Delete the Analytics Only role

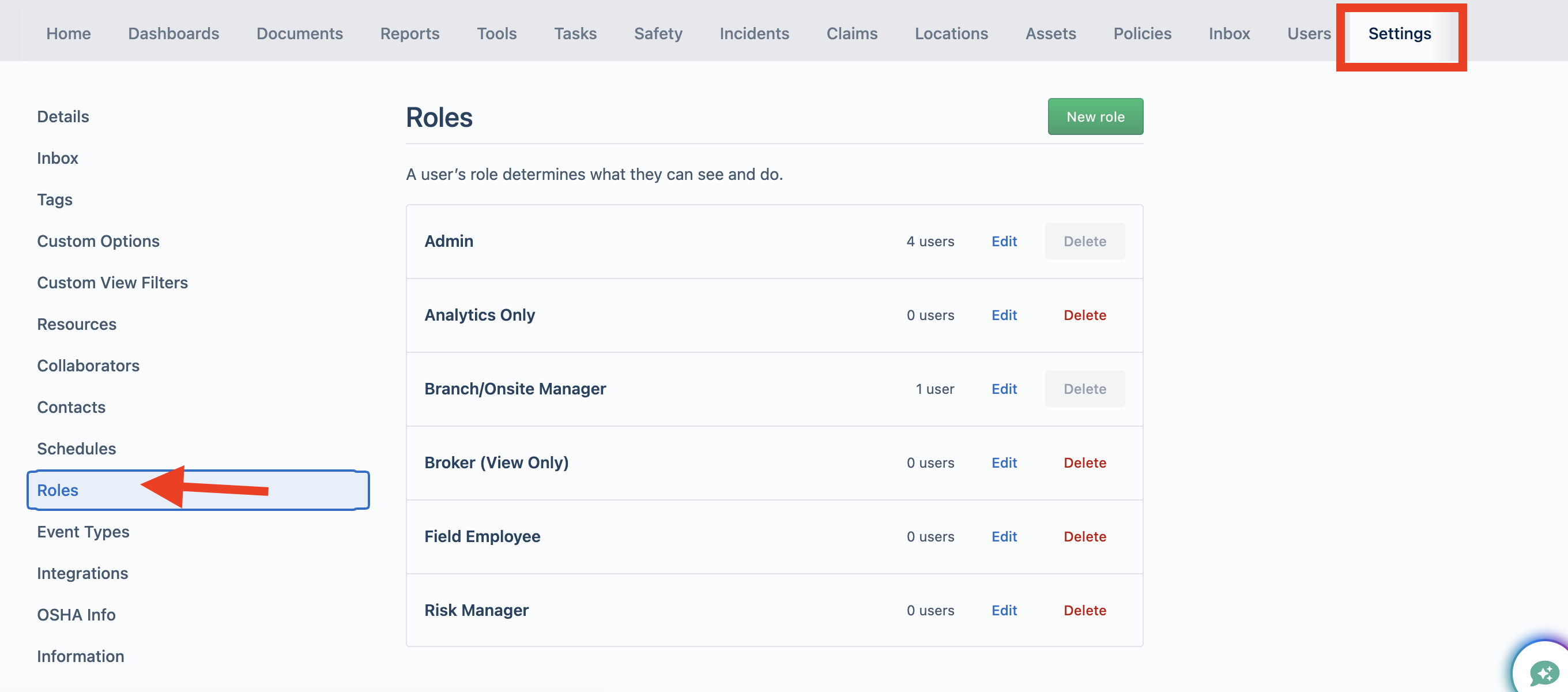[1085, 315]
